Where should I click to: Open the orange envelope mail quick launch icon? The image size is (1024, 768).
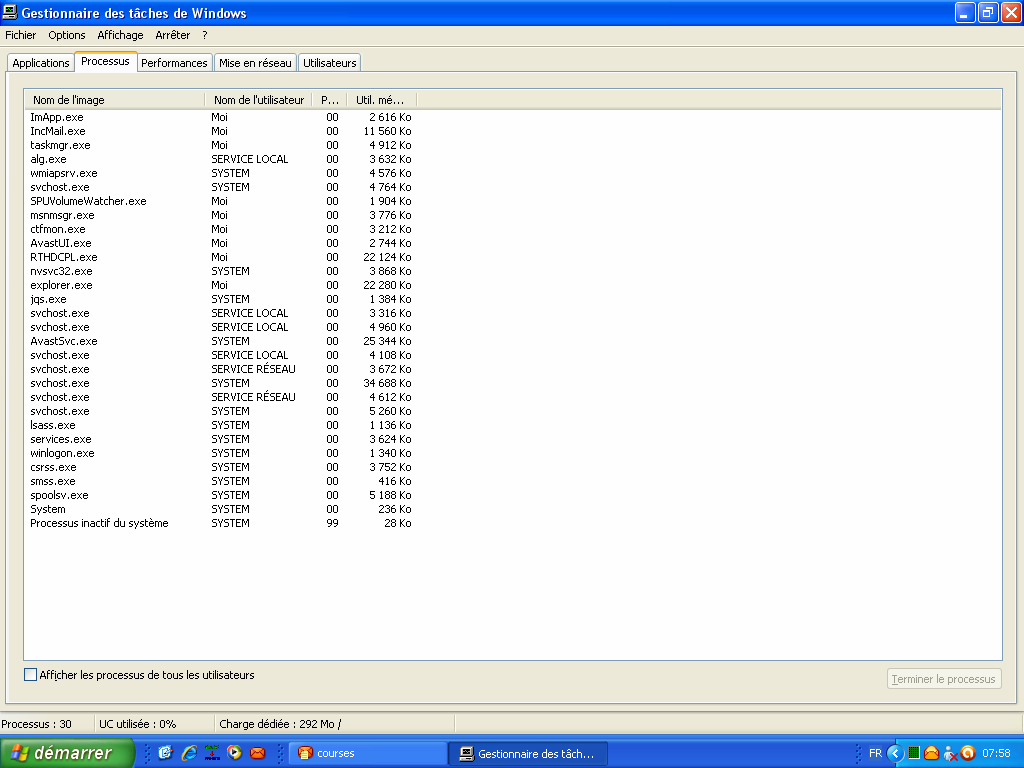pyautogui.click(x=258, y=753)
